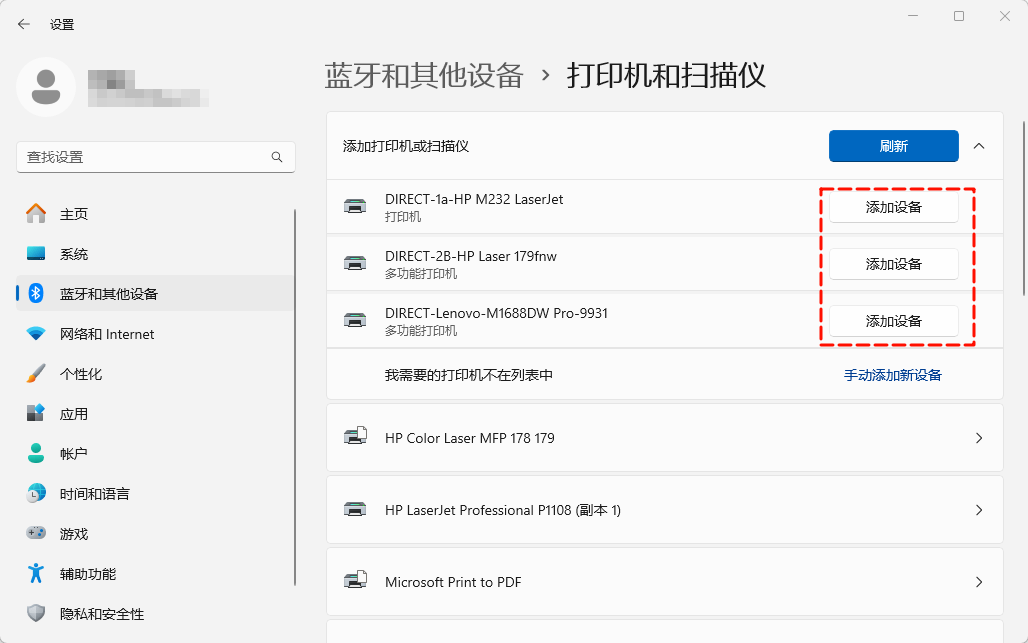Collapse the 添加打印机或扫描仪 section chevron
This screenshot has height=643, width=1028.
[979, 146]
